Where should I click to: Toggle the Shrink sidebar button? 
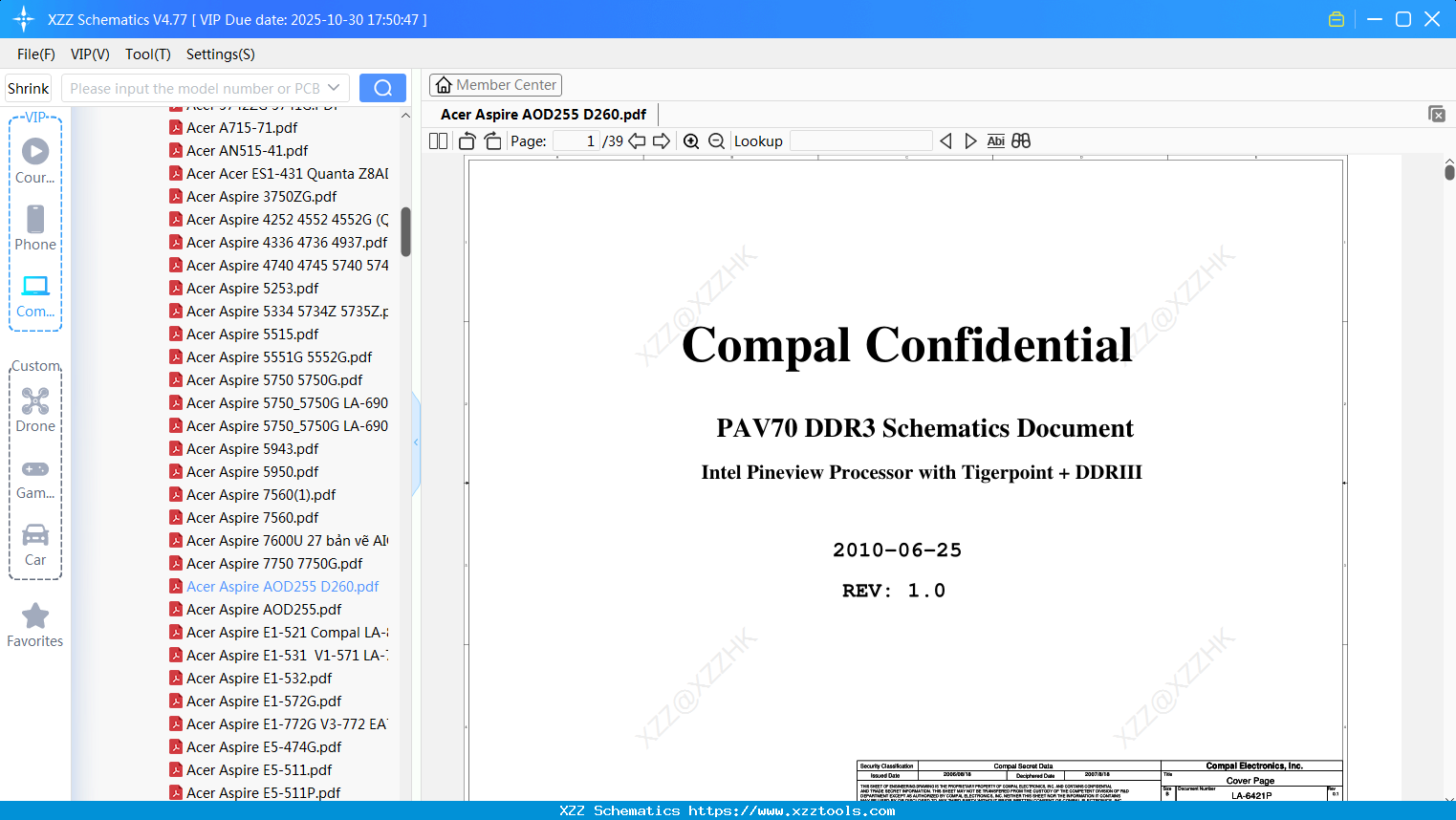click(x=29, y=88)
